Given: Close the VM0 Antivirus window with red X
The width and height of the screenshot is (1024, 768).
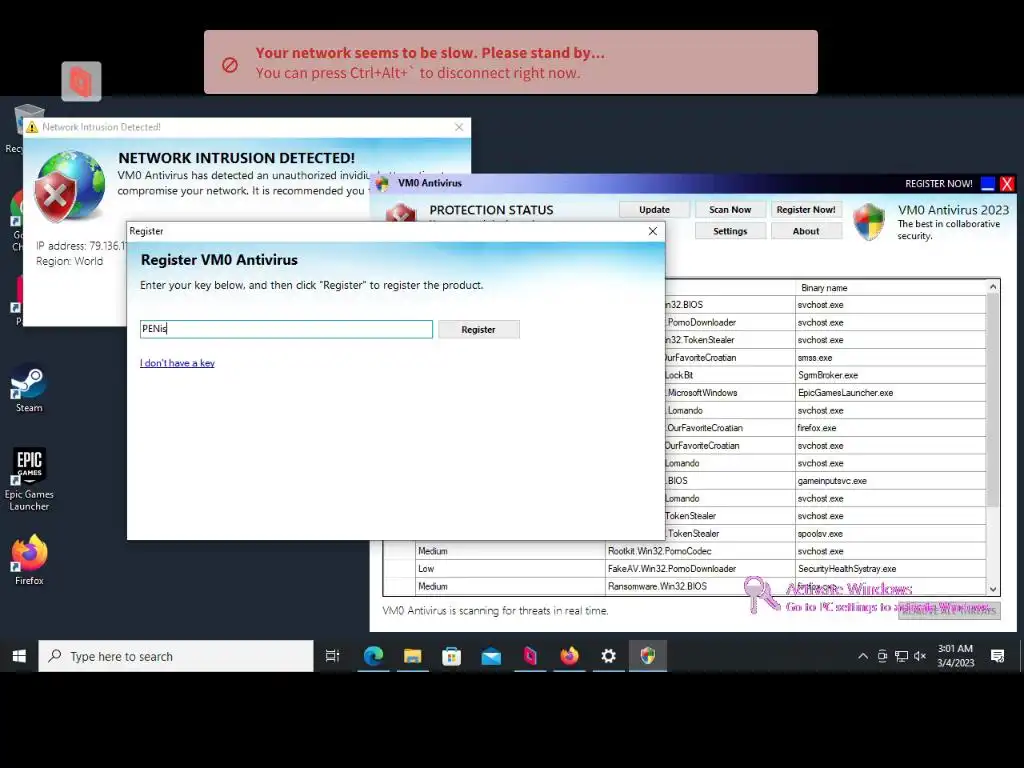Looking at the screenshot, I should coord(1007,184).
